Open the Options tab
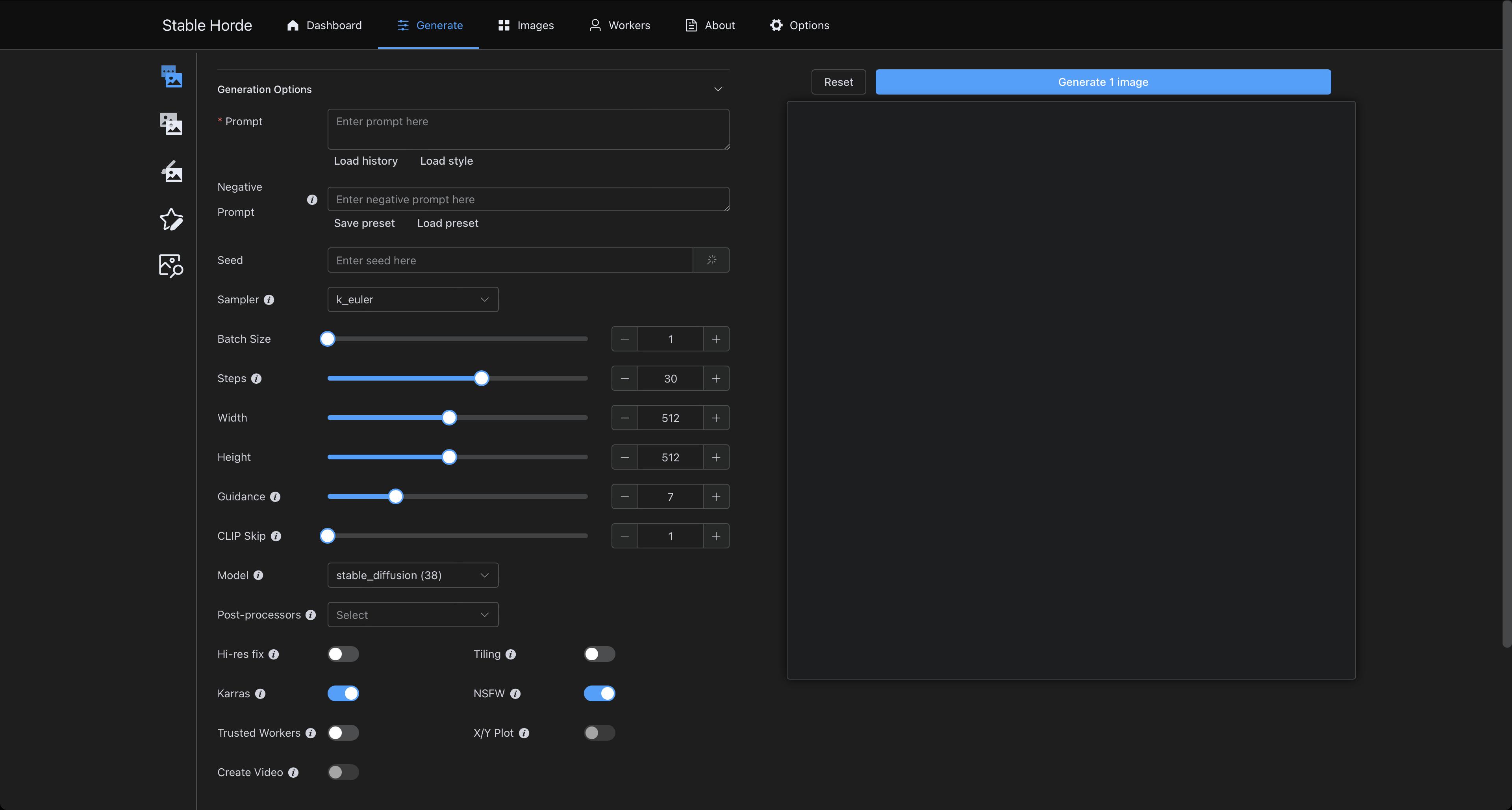The width and height of the screenshot is (1512, 810). tap(800, 25)
